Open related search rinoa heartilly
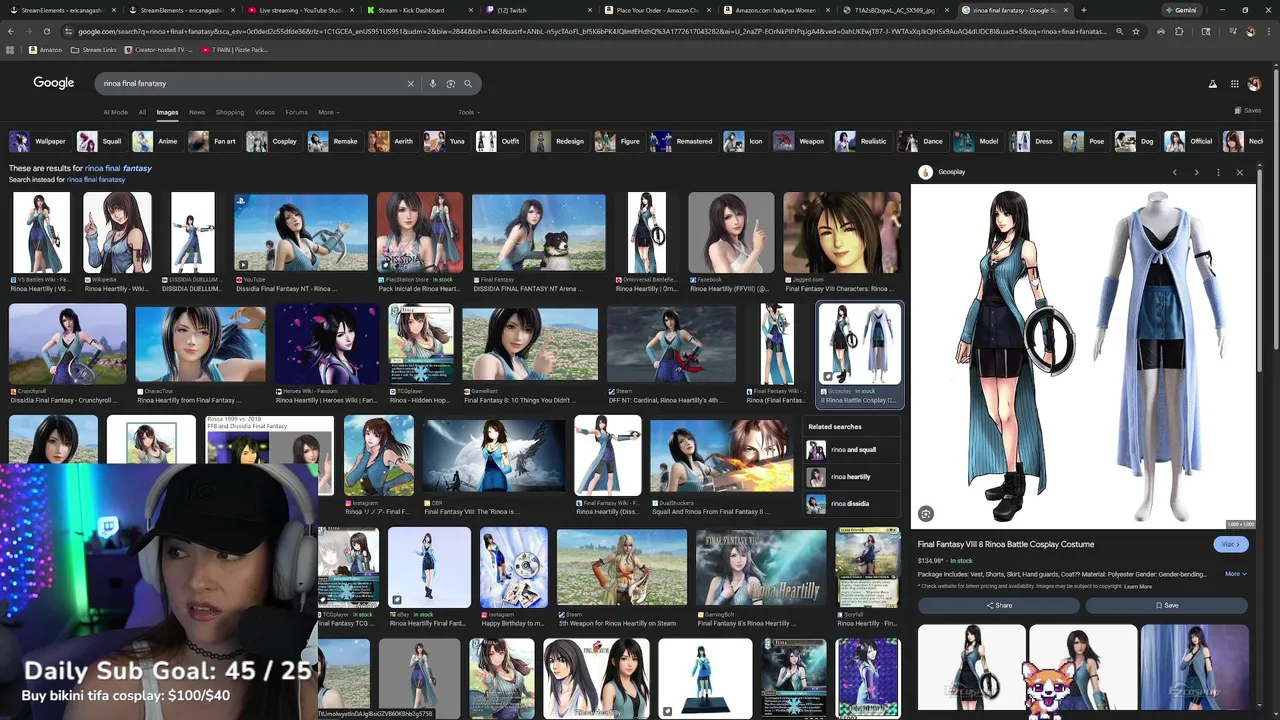Viewport: 1280px width, 720px height. (852, 477)
